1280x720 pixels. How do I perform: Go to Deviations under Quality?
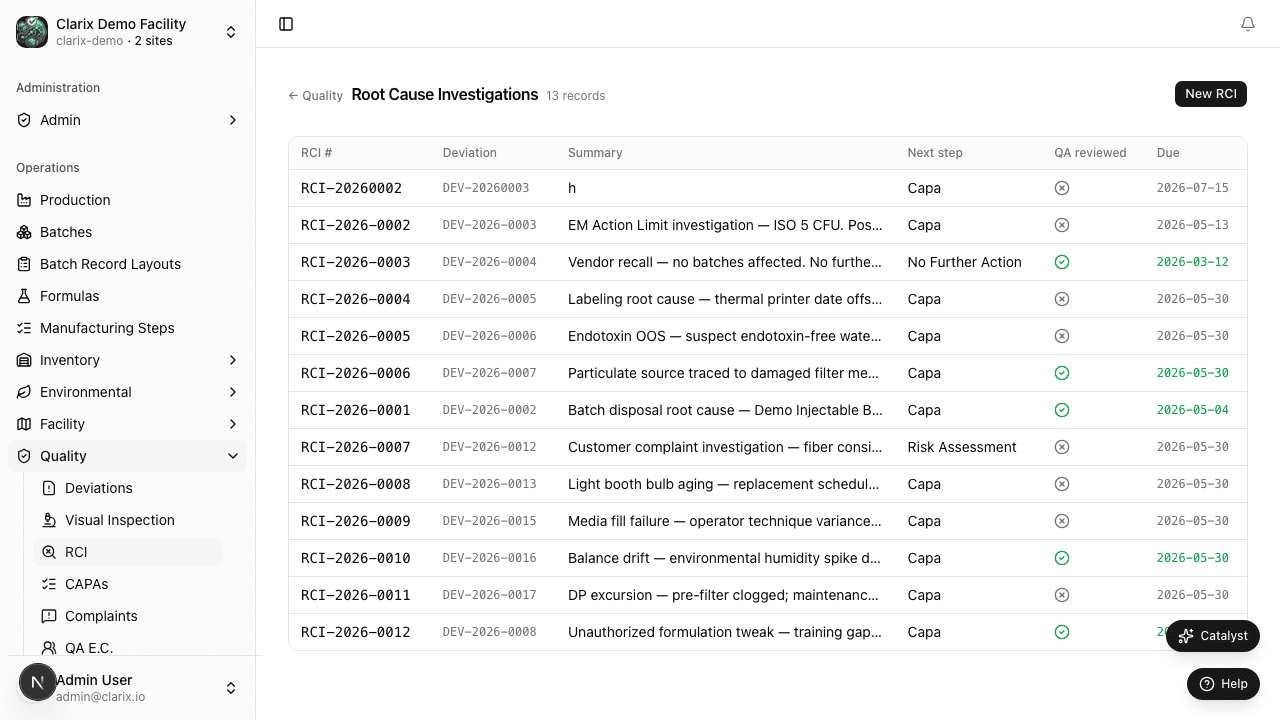click(x=128, y=488)
